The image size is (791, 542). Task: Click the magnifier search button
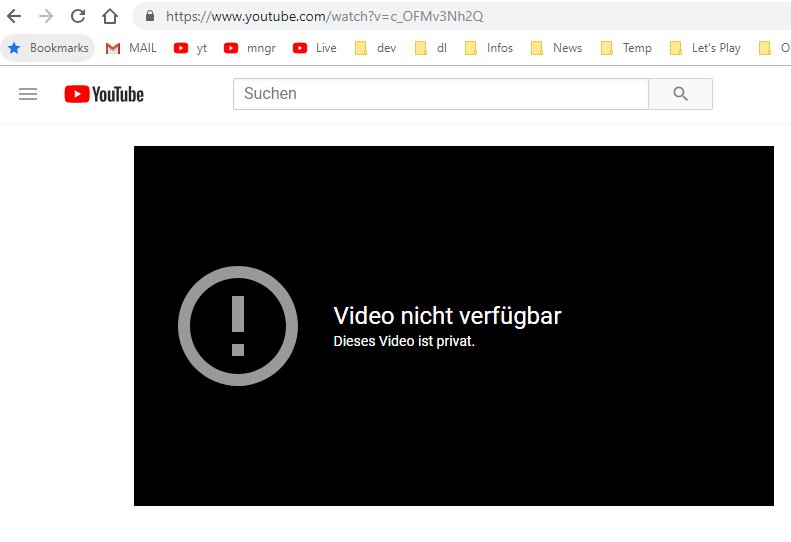(680, 94)
